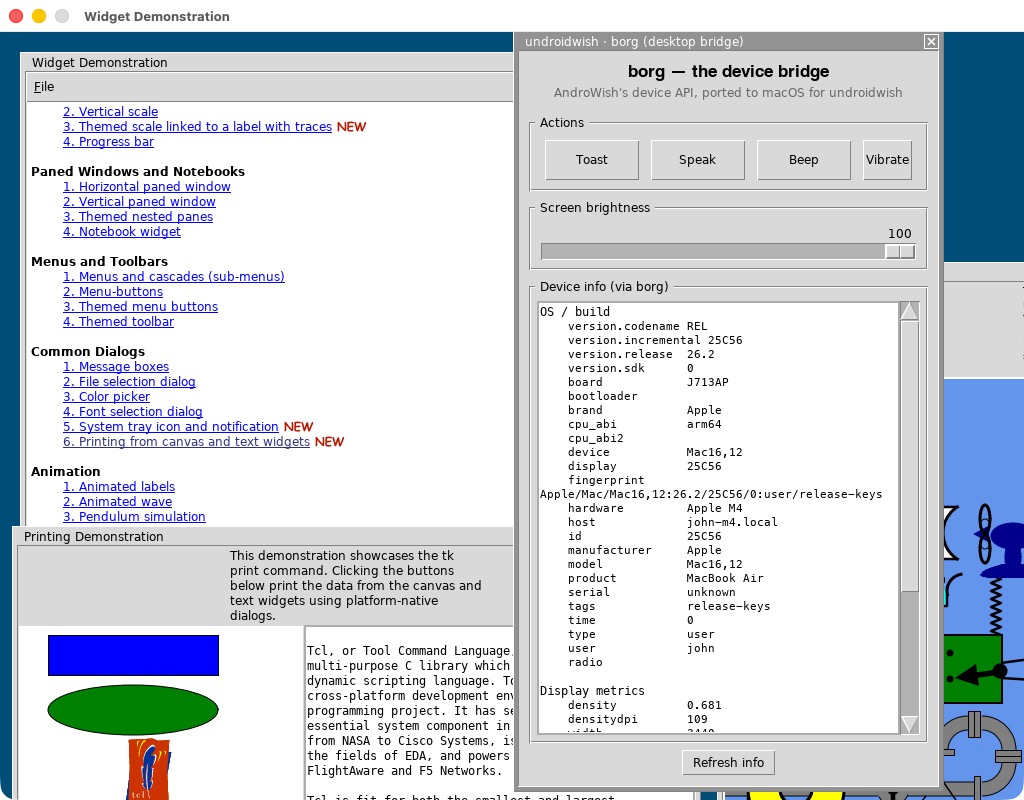Open the Menu-buttons demo link
Image resolution: width=1024 pixels, height=800 pixels.
[113, 292]
